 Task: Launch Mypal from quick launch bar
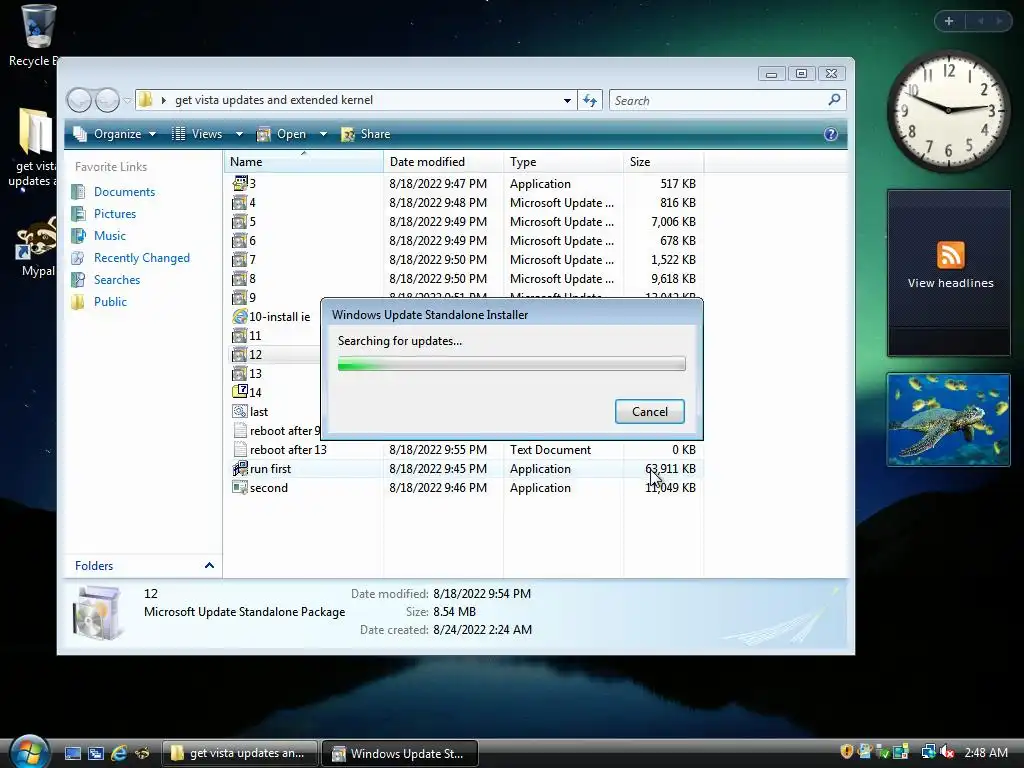point(141,753)
